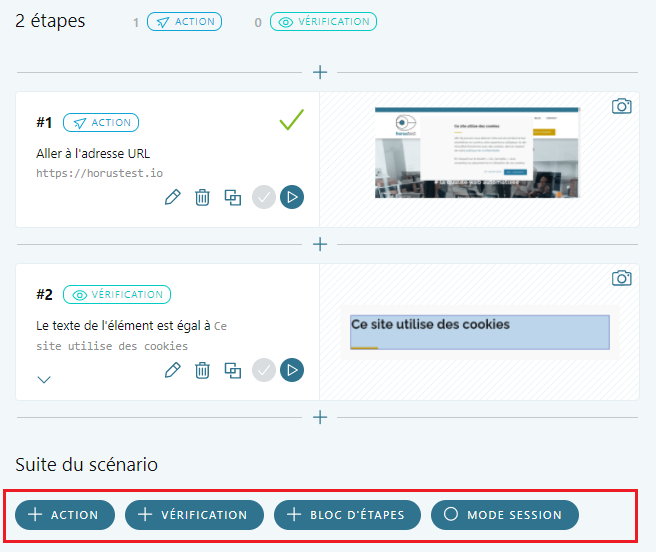Expand step #2 details with the chevron

44,379
